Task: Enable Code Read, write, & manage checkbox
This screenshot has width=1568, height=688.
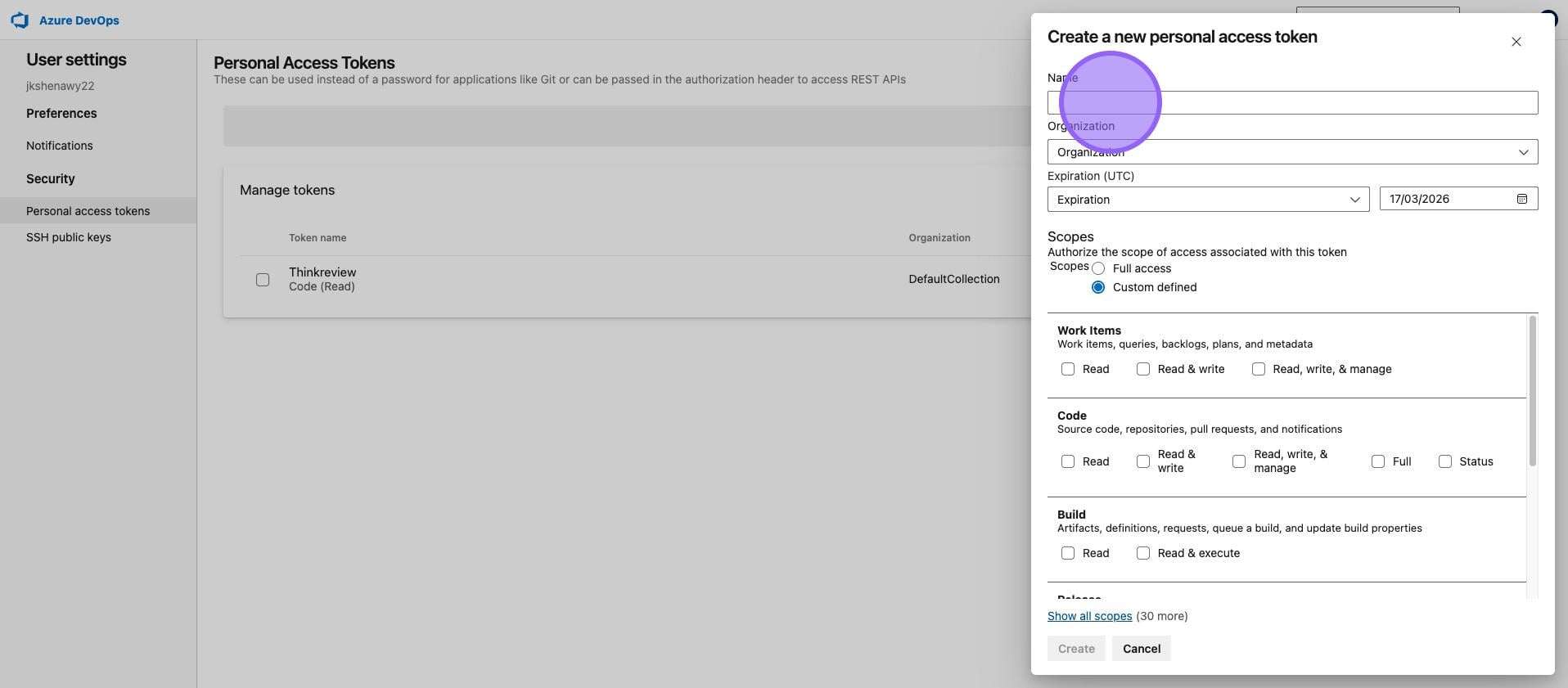Action: (1239, 461)
